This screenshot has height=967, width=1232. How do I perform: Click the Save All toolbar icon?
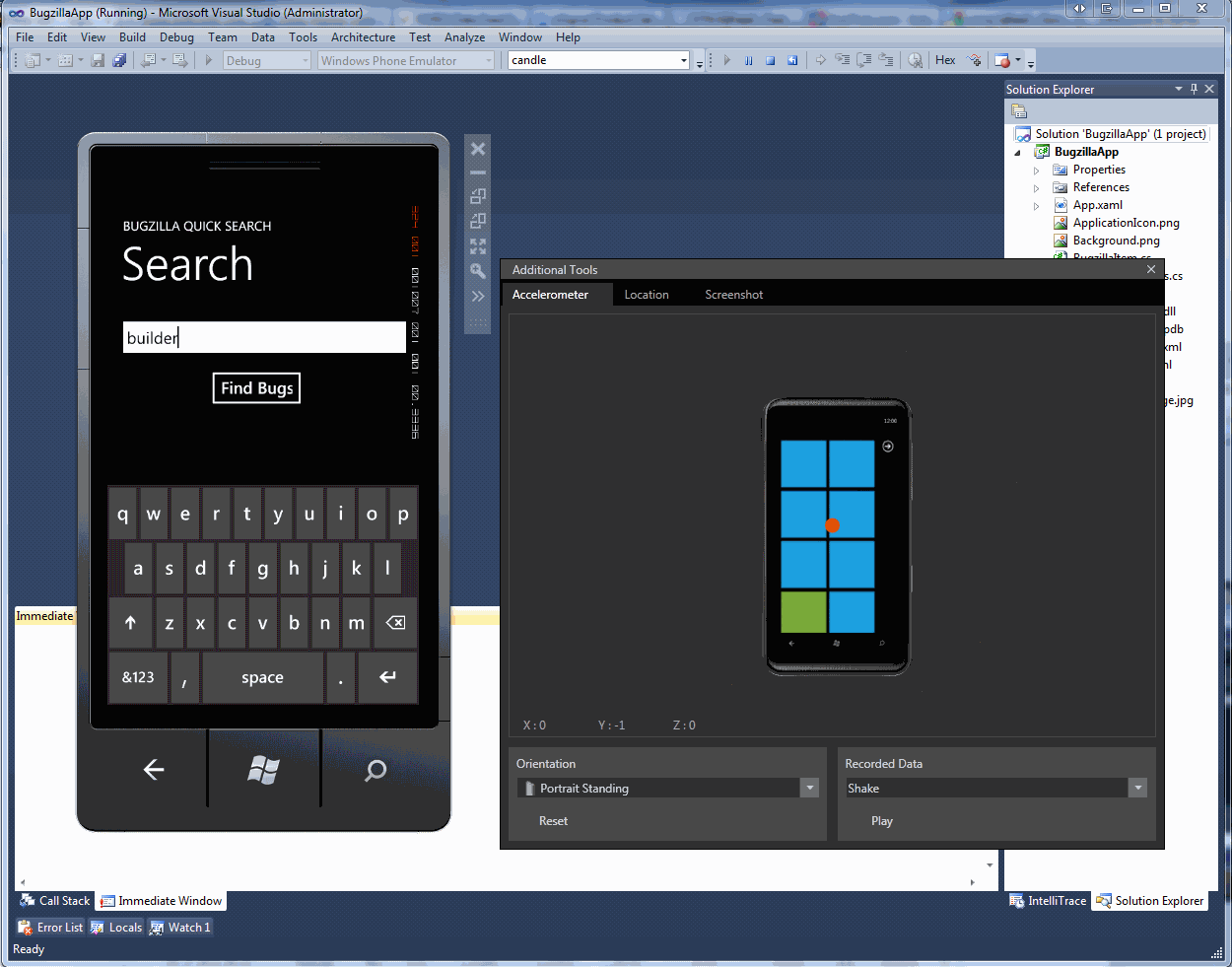pyautogui.click(x=119, y=60)
